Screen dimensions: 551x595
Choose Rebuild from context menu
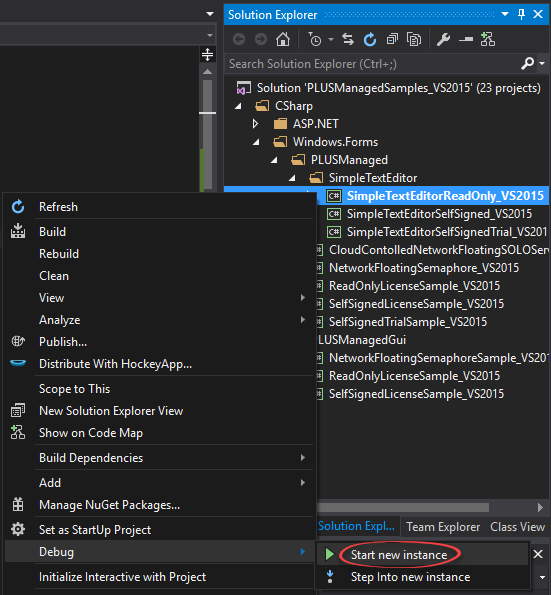tap(159, 254)
